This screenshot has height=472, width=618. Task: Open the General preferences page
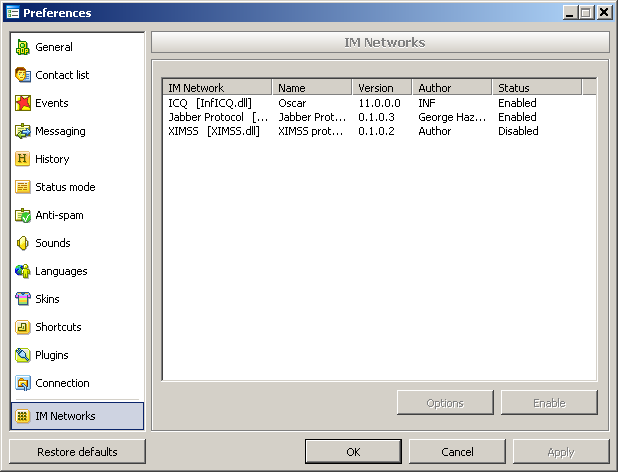pos(54,47)
